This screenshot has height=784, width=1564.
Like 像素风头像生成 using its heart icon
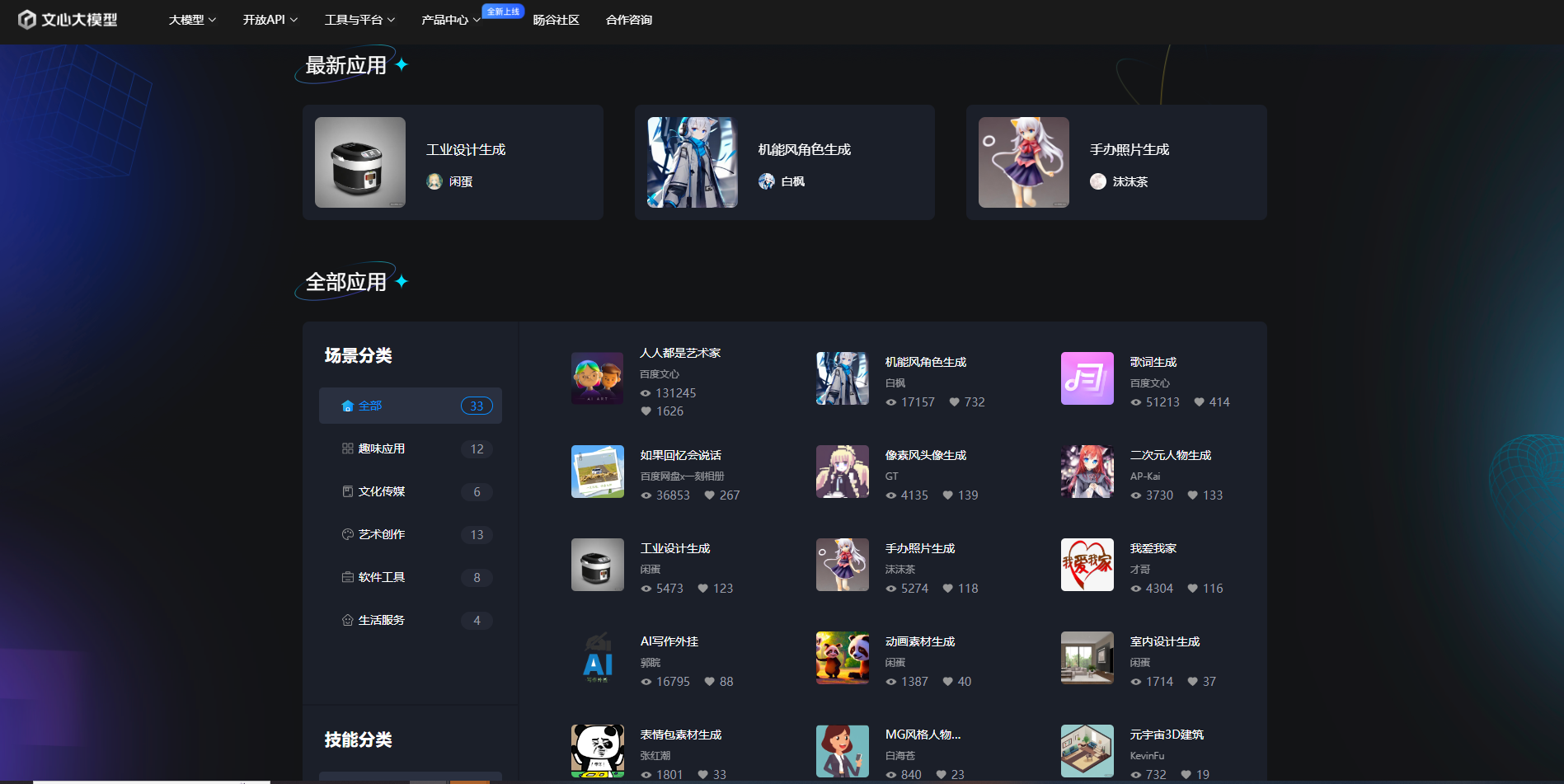click(x=947, y=495)
